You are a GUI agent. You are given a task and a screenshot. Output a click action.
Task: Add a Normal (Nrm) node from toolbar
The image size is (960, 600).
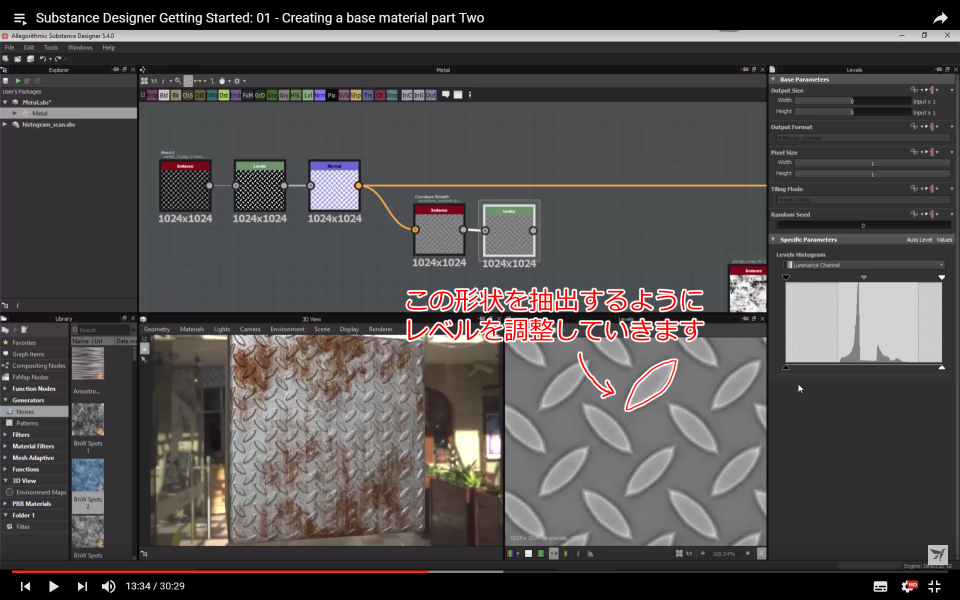click(x=320, y=96)
